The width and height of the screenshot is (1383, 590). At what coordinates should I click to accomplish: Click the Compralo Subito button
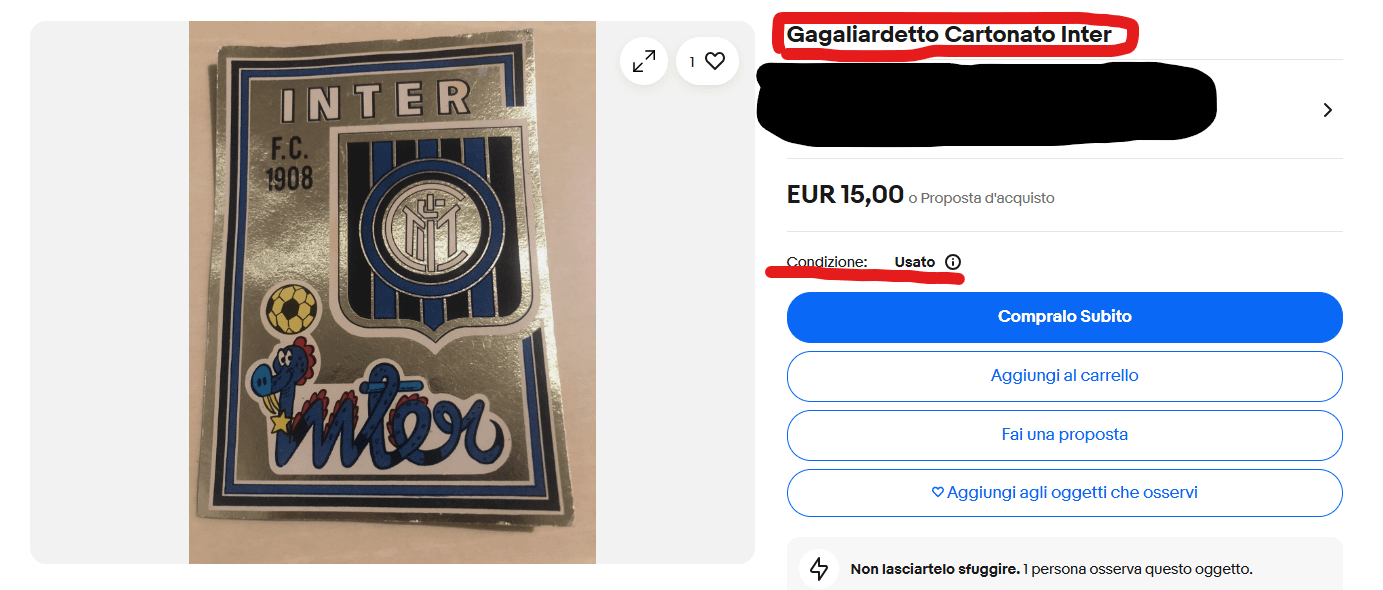pyautogui.click(x=1065, y=317)
